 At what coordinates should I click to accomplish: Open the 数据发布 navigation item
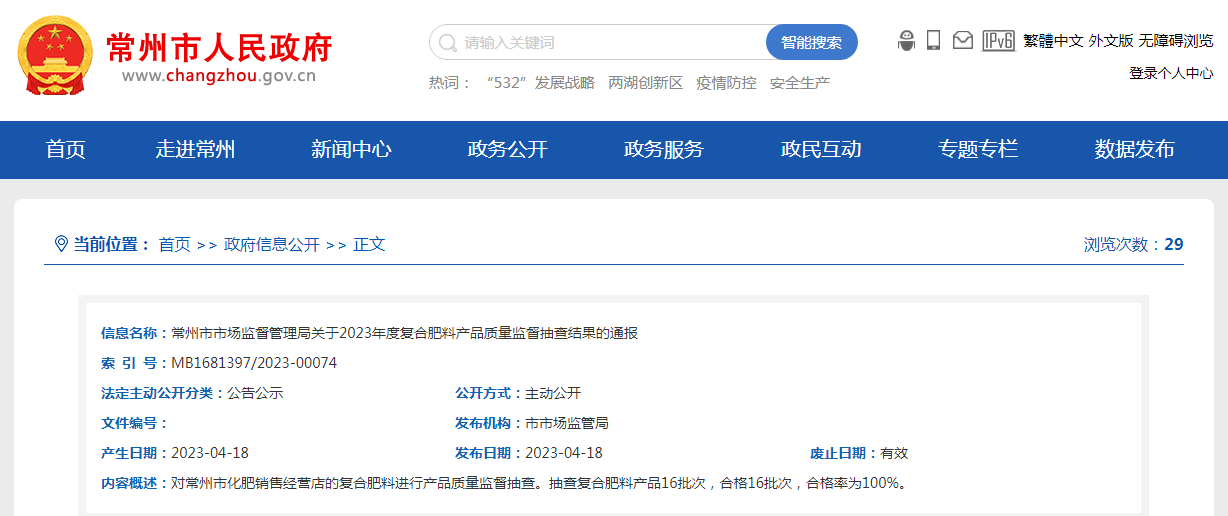[x=1134, y=150]
